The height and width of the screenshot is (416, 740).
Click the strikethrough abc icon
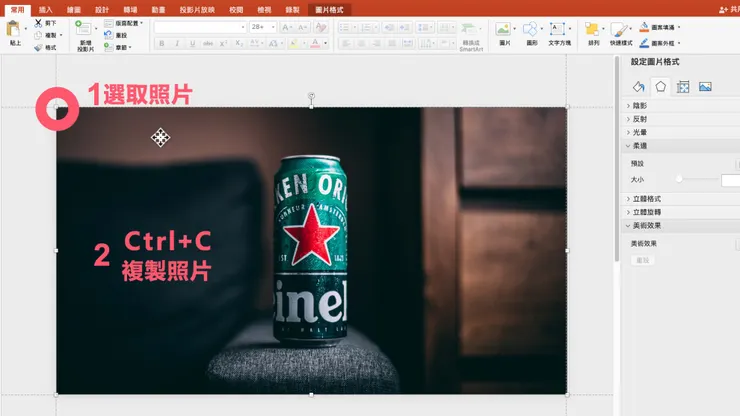coord(208,43)
